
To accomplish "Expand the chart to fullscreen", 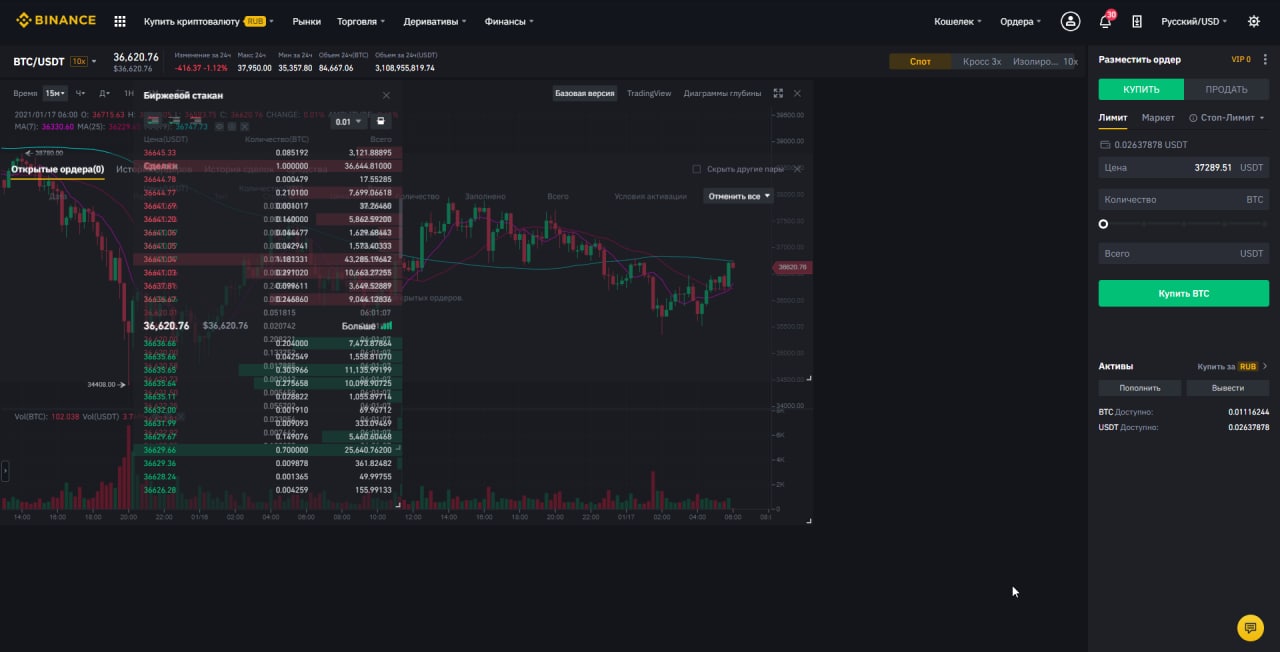I will (778, 93).
